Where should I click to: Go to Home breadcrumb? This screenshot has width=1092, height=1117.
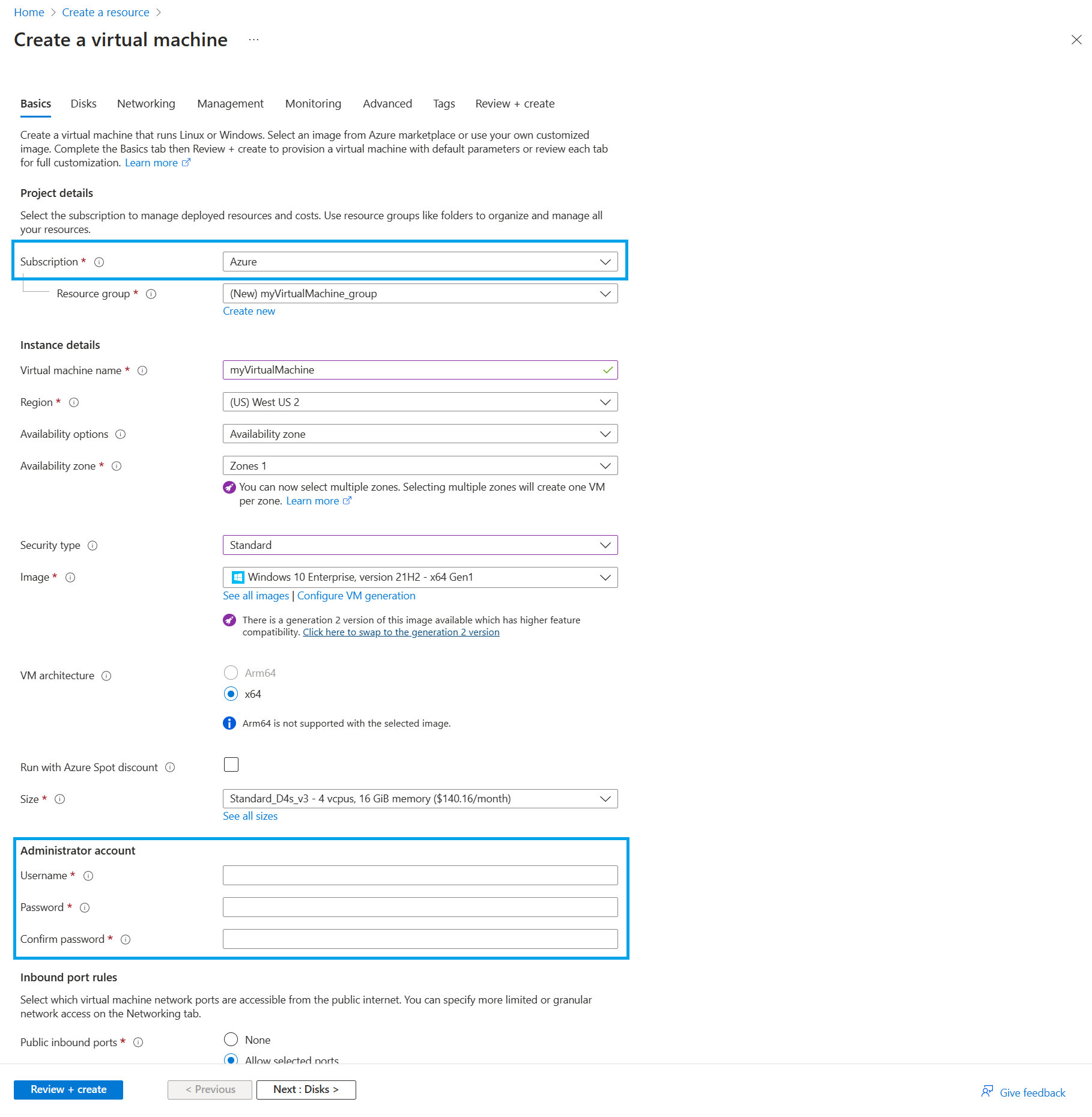click(x=29, y=13)
